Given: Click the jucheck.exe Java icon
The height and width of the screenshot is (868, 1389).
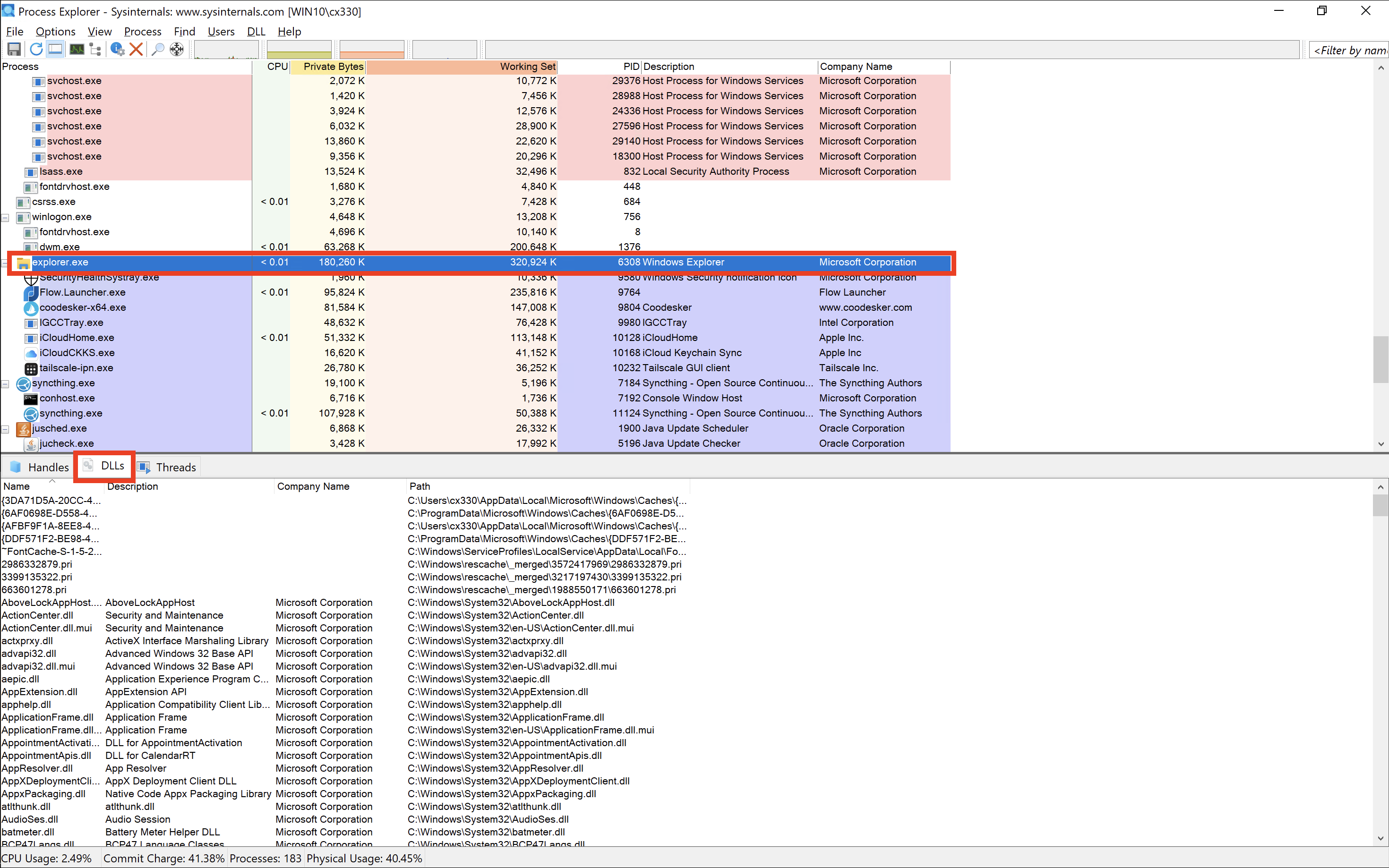Looking at the screenshot, I should (x=31, y=444).
